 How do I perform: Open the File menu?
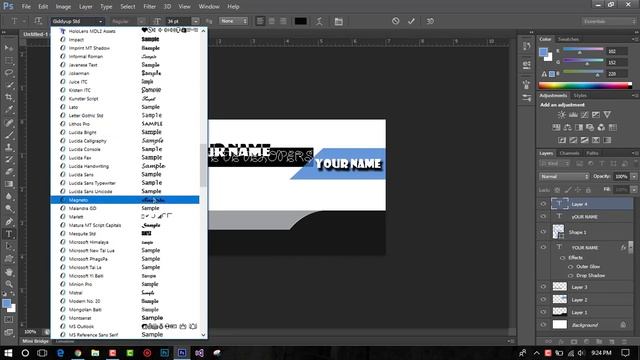[x=26, y=7]
